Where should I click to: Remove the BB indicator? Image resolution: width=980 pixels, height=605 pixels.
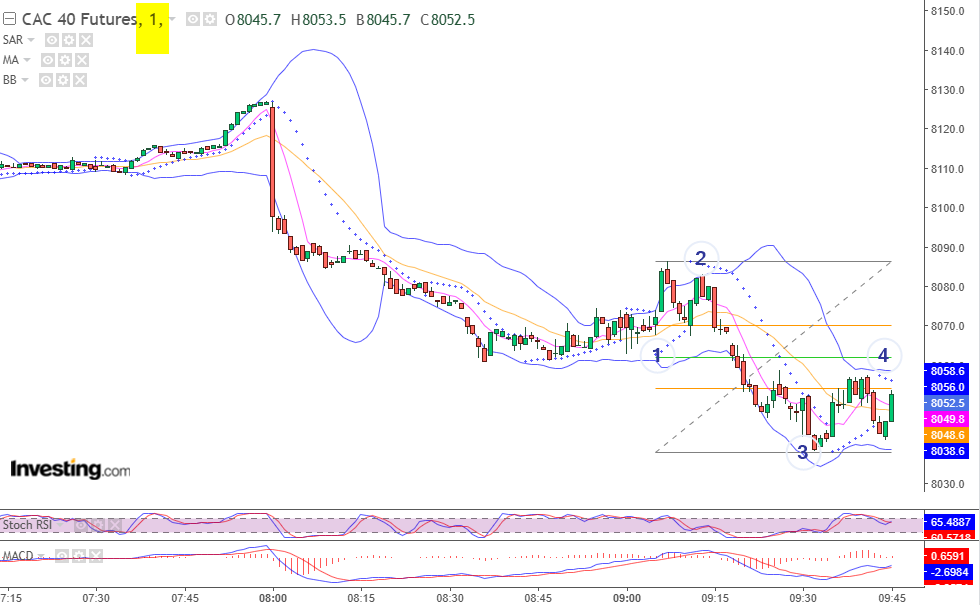tap(80, 80)
